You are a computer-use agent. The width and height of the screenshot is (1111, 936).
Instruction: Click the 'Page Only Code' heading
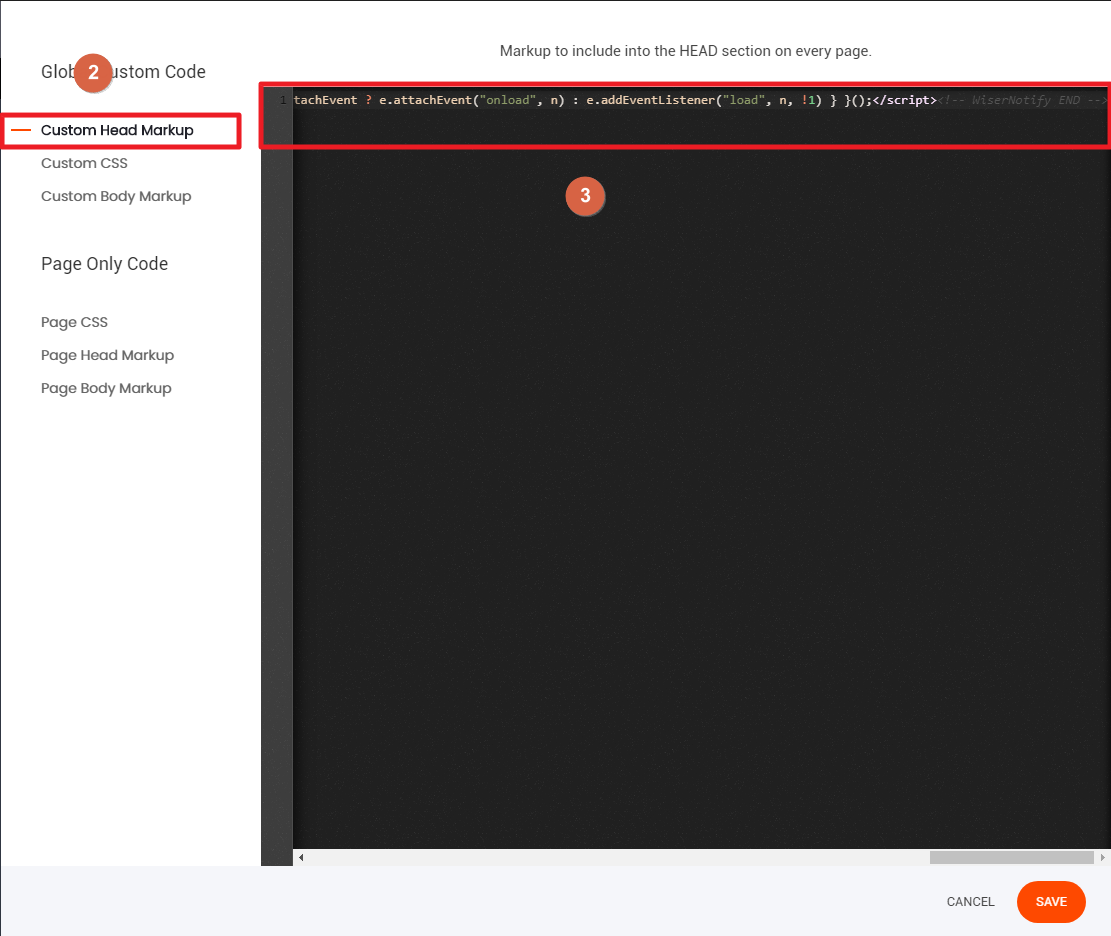click(105, 264)
